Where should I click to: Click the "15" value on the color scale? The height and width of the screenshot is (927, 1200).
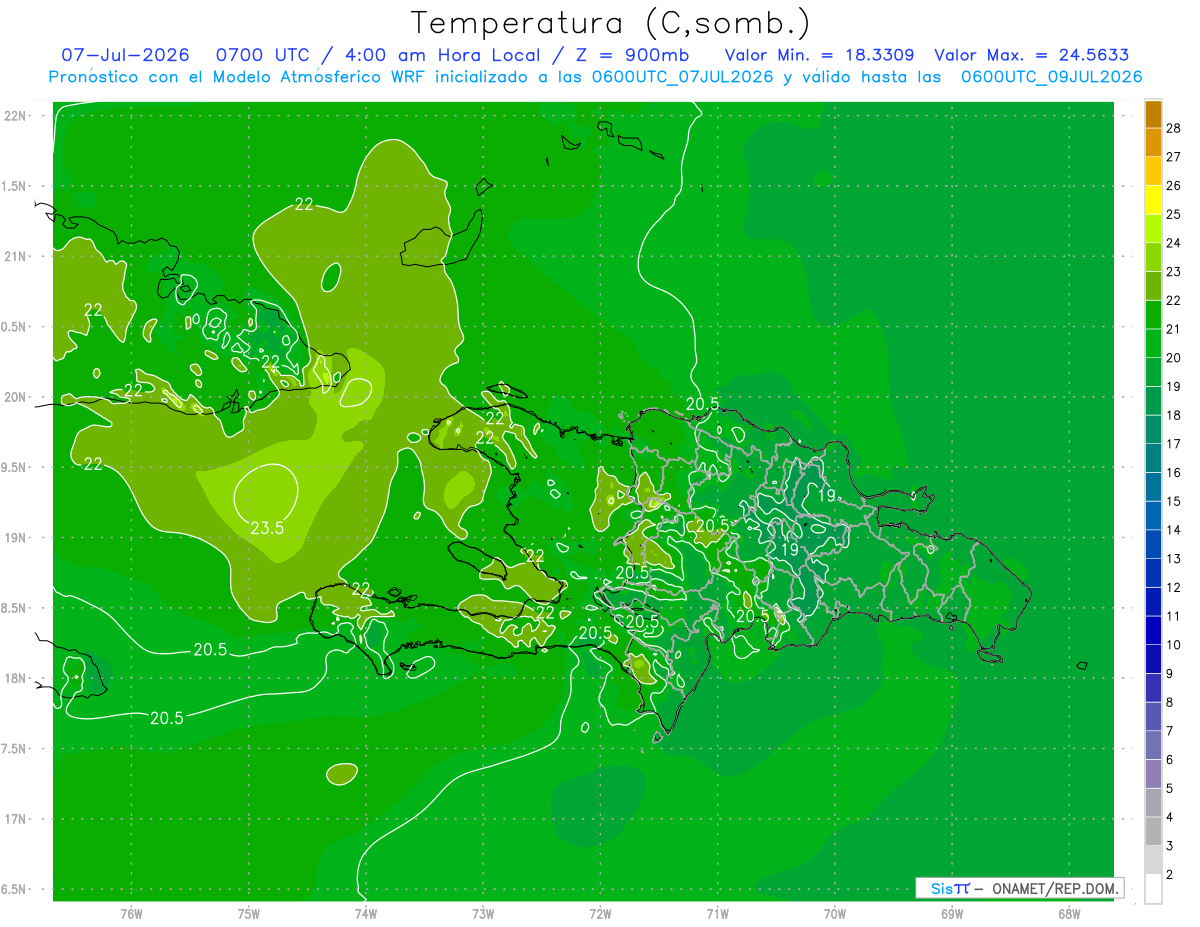[1174, 501]
